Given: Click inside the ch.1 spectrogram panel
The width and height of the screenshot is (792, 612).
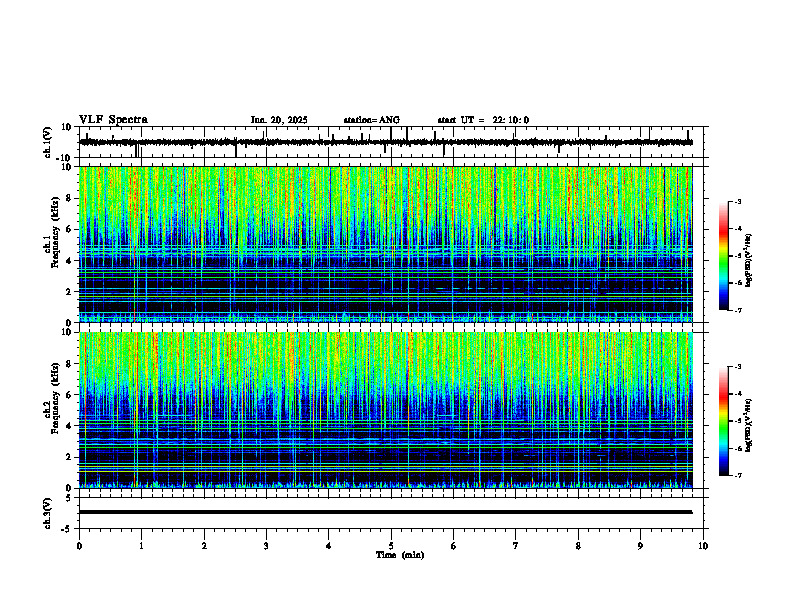Looking at the screenshot, I should click(x=385, y=244).
